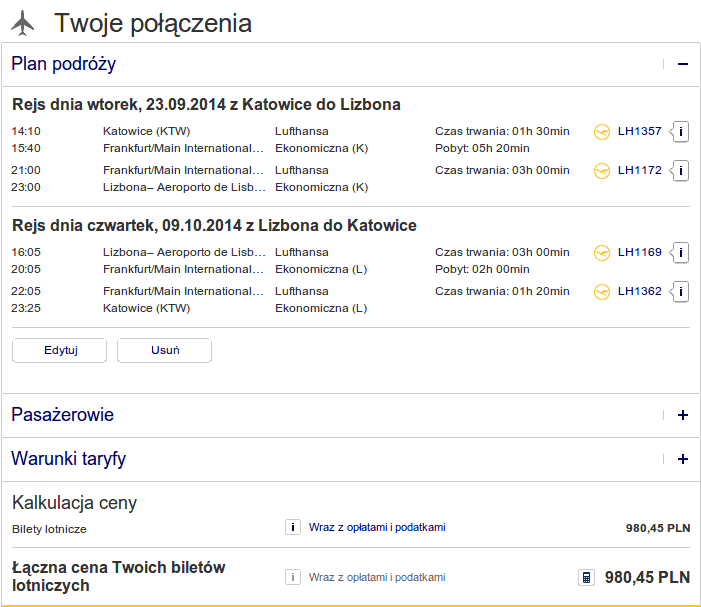This screenshot has width=701, height=607.
Task: Click Katowice (KTW) in the 14:10 row
Action: [147, 131]
